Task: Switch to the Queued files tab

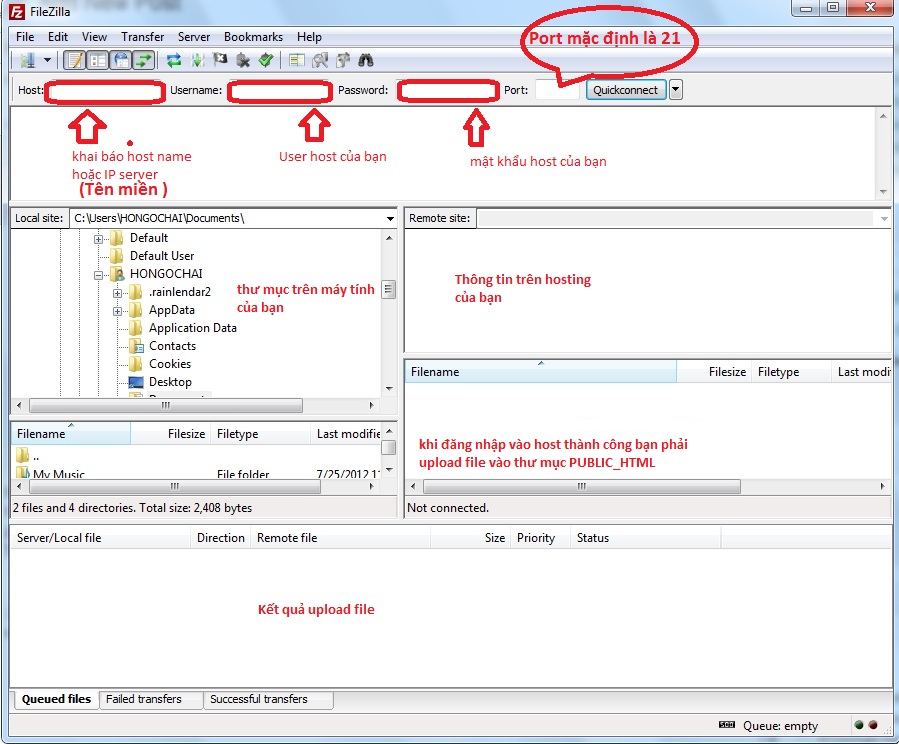Action: 56,699
